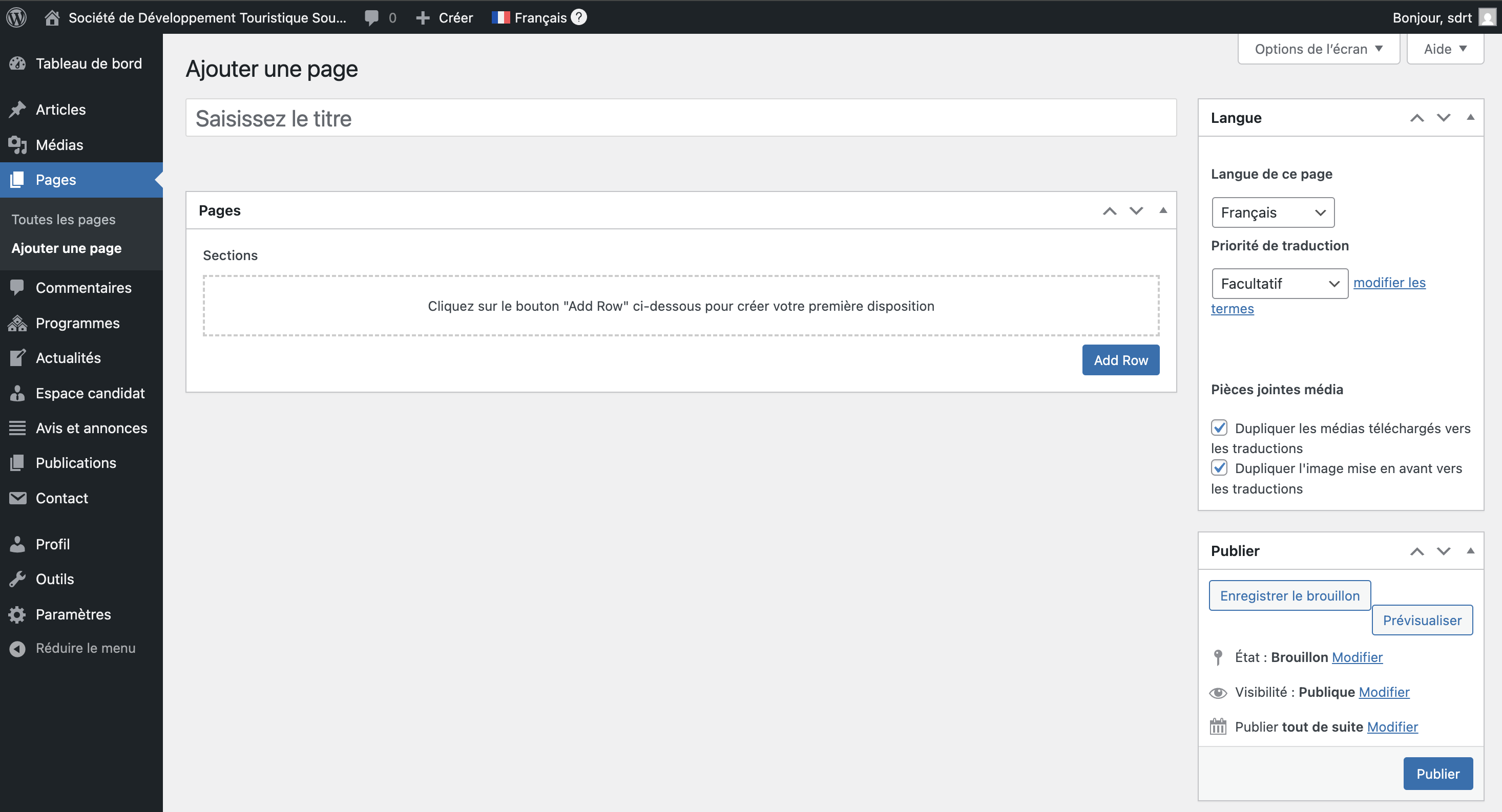This screenshot has width=1502, height=812.
Task: Click the Médias sidebar icon
Action: [17, 144]
